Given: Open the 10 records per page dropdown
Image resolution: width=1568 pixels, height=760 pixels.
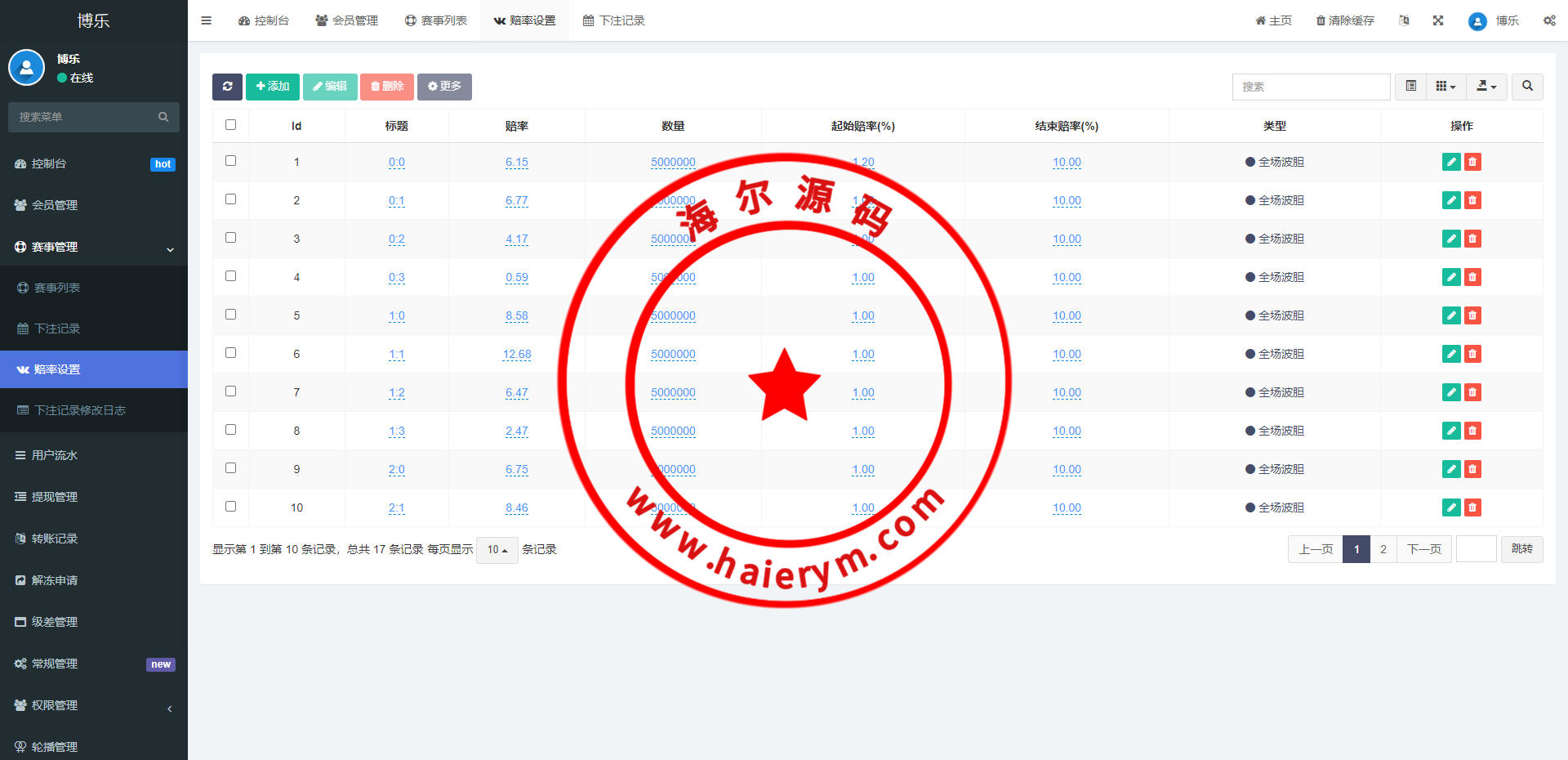Looking at the screenshot, I should click(497, 550).
